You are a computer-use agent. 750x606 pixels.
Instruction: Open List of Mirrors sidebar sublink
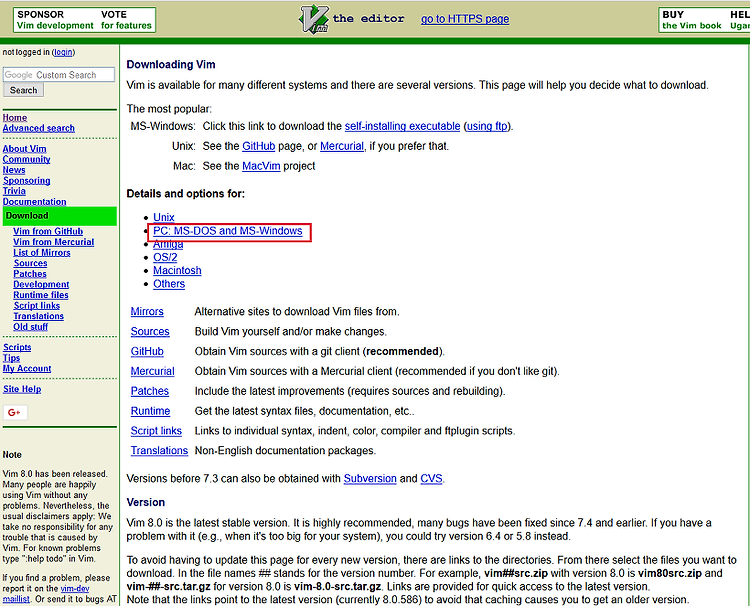(x=42, y=253)
